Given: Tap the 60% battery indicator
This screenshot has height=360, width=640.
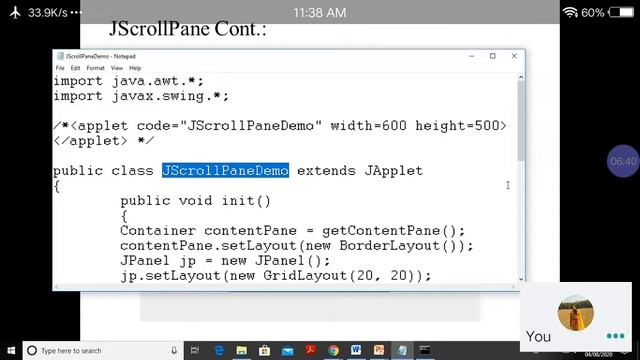Looking at the screenshot, I should pyautogui.click(x=607, y=12).
